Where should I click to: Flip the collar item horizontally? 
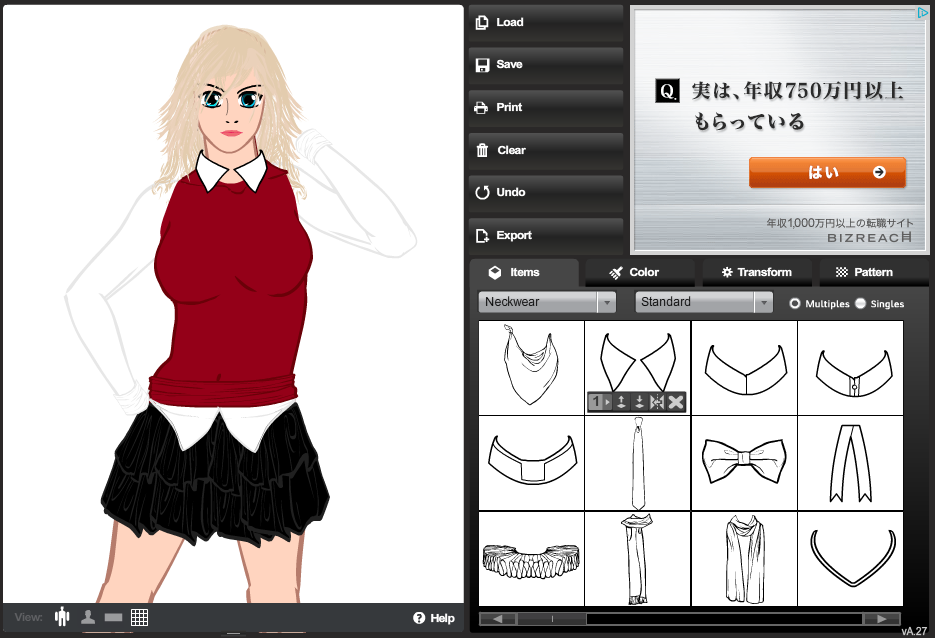pos(657,402)
